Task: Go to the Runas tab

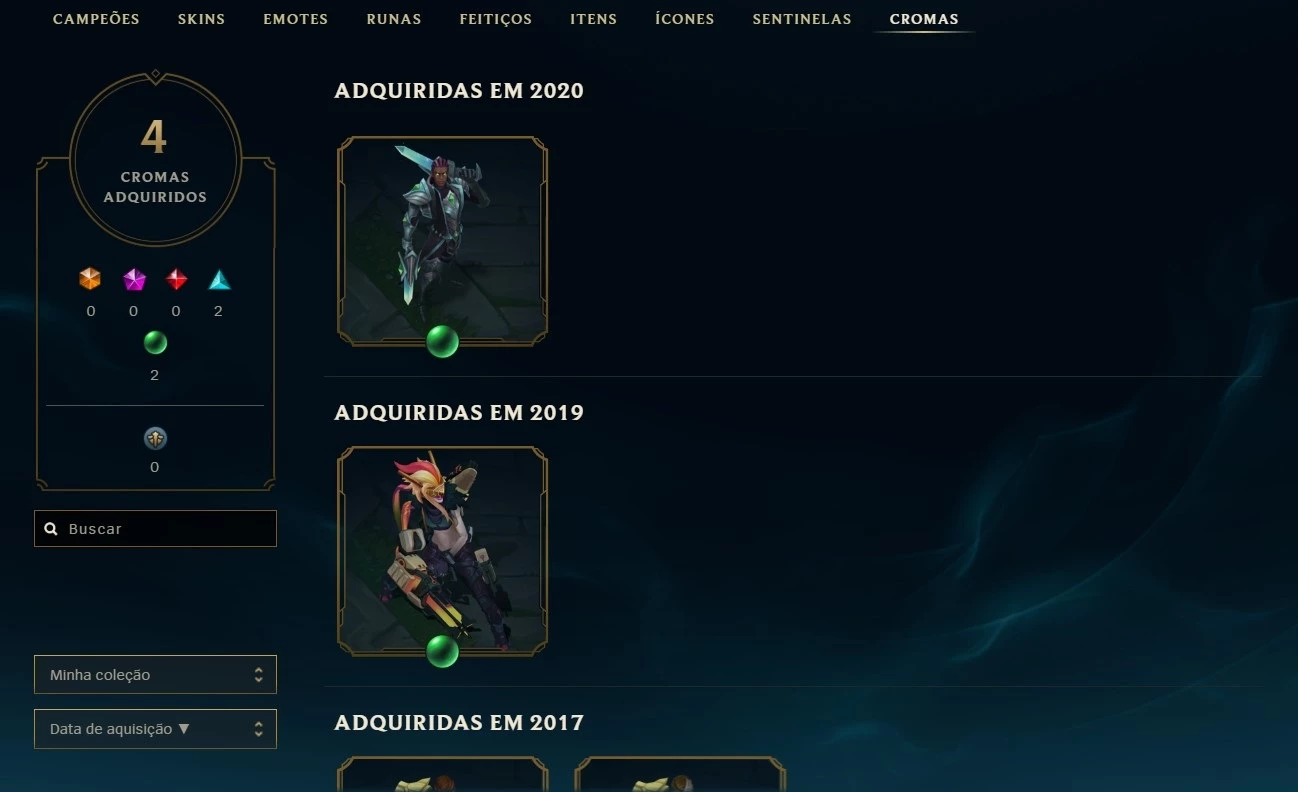Action: (394, 19)
